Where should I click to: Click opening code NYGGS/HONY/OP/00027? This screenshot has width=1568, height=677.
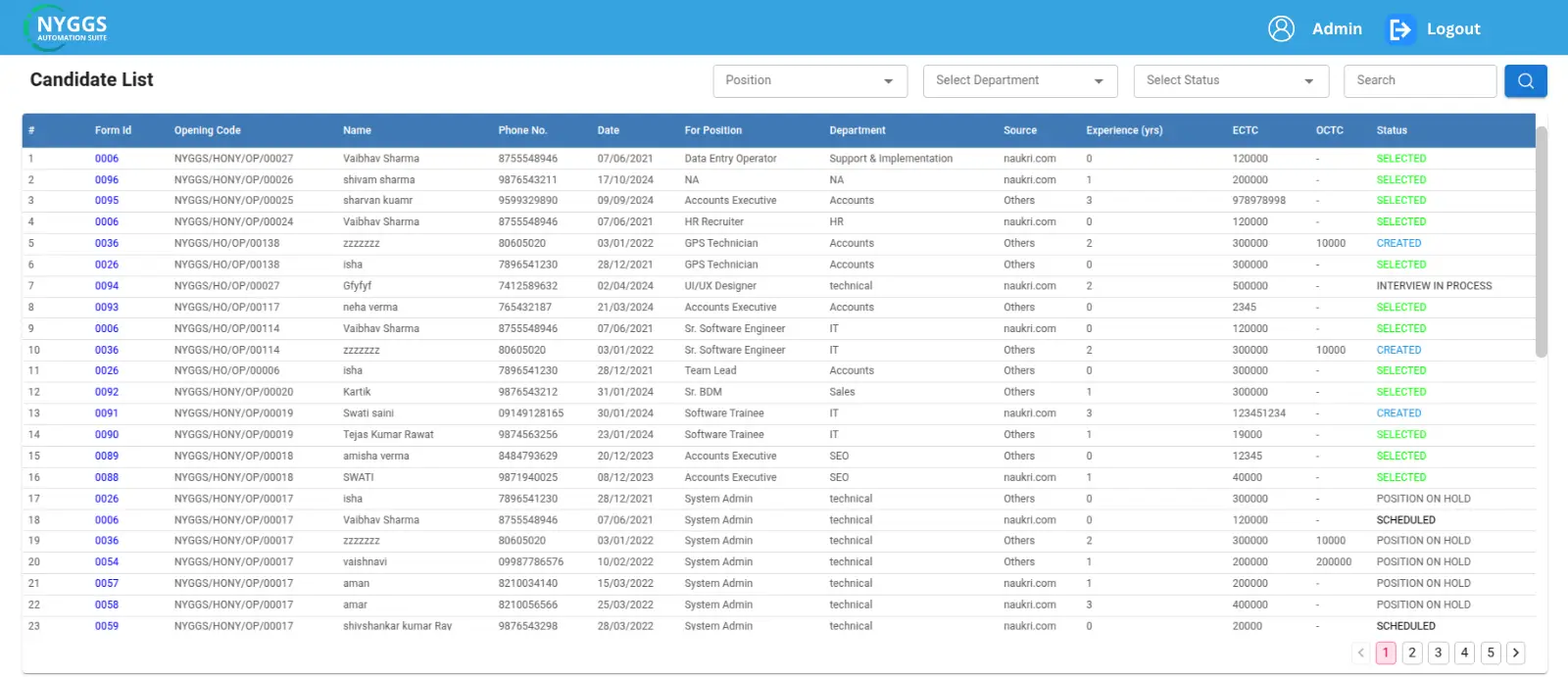233,159
